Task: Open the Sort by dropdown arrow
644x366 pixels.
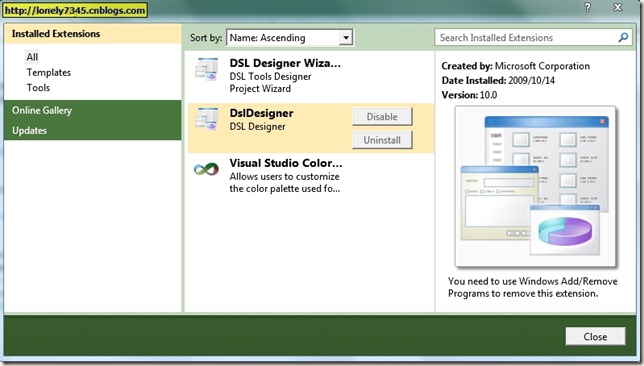Action: coord(346,38)
